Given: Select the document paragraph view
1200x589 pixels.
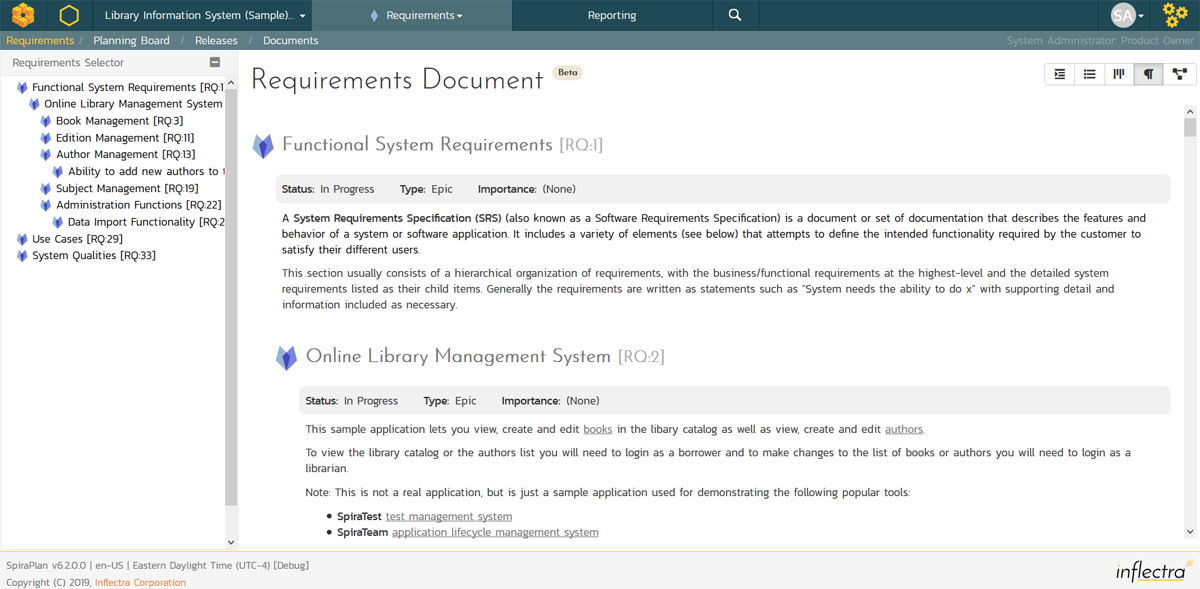Looking at the screenshot, I should tap(1149, 74).
